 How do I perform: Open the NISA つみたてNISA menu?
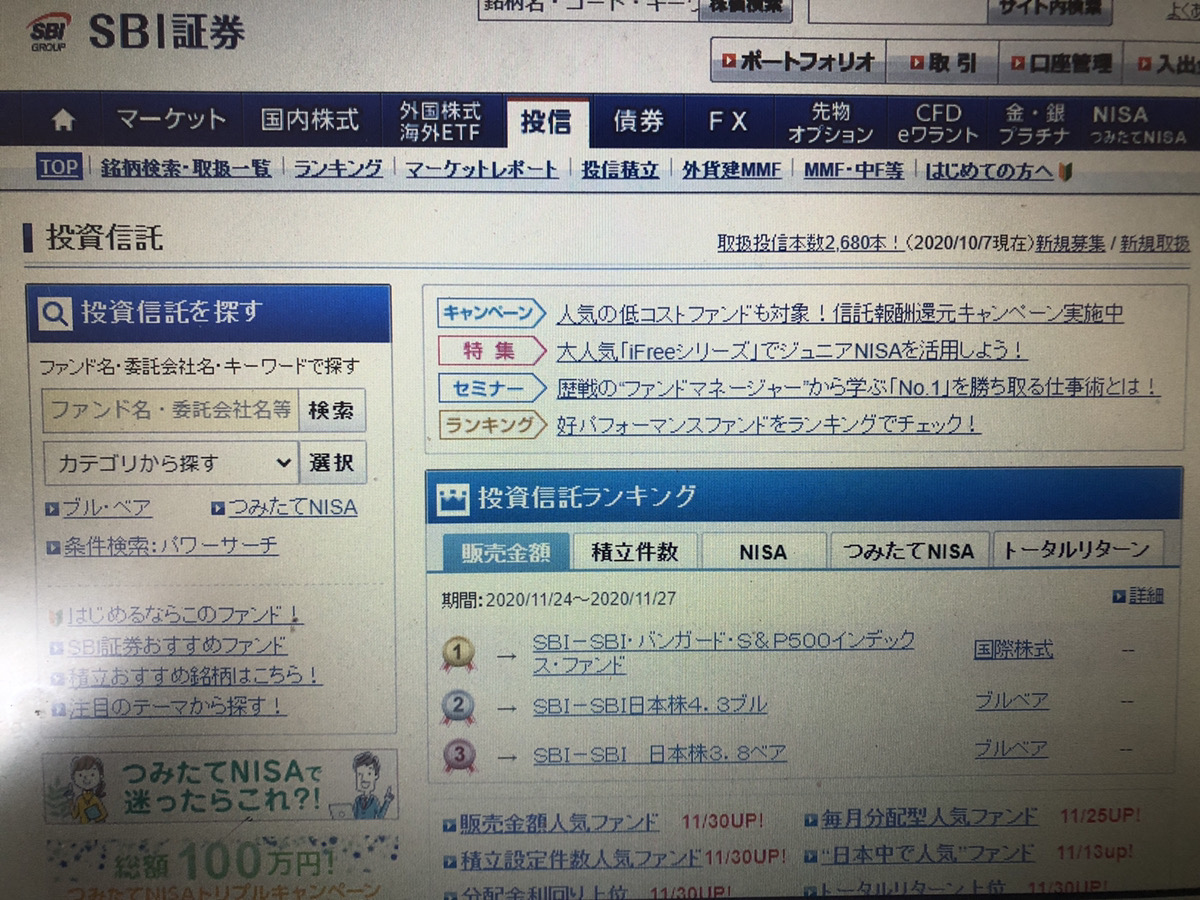pyautogui.click(x=1138, y=125)
